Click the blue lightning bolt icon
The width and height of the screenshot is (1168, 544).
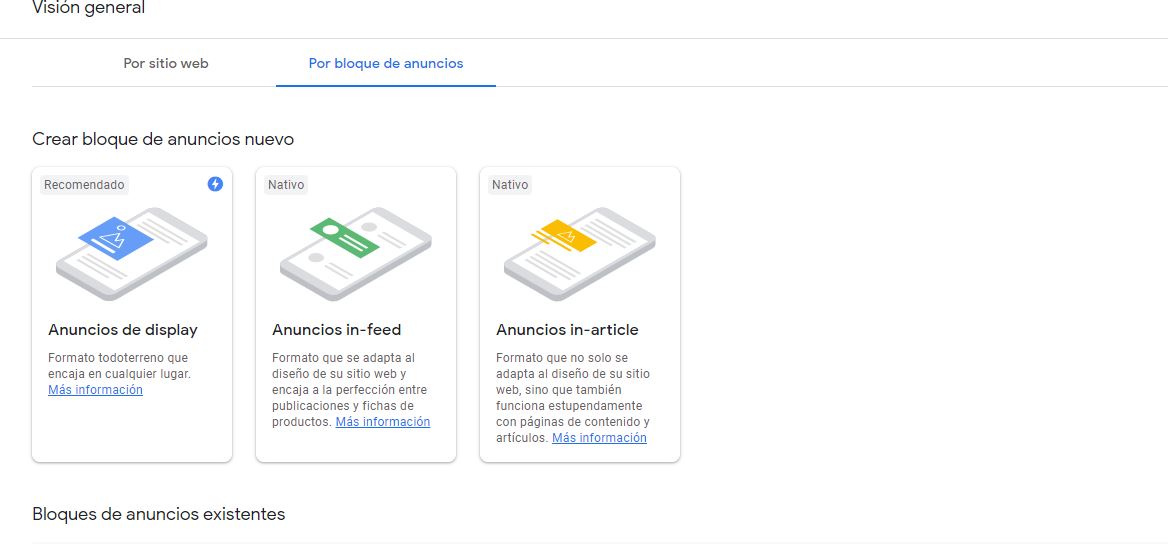pos(215,184)
